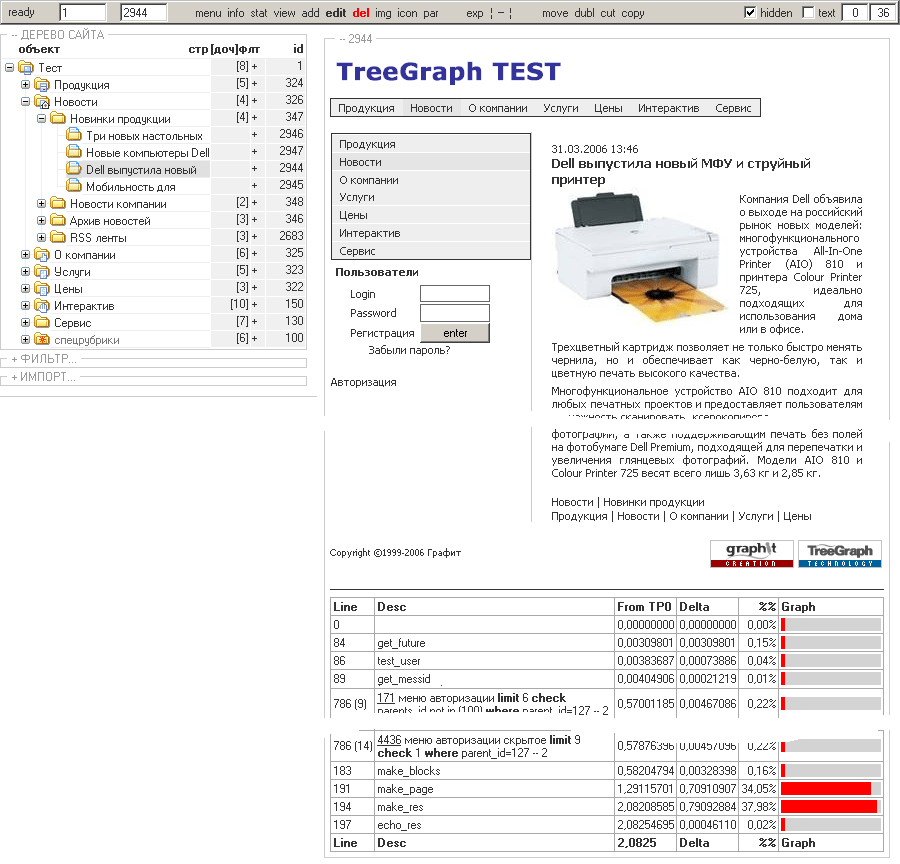This screenshot has height=864, width=900.
Task: Expand the ФИЛЬТР panel
Action: point(44,359)
